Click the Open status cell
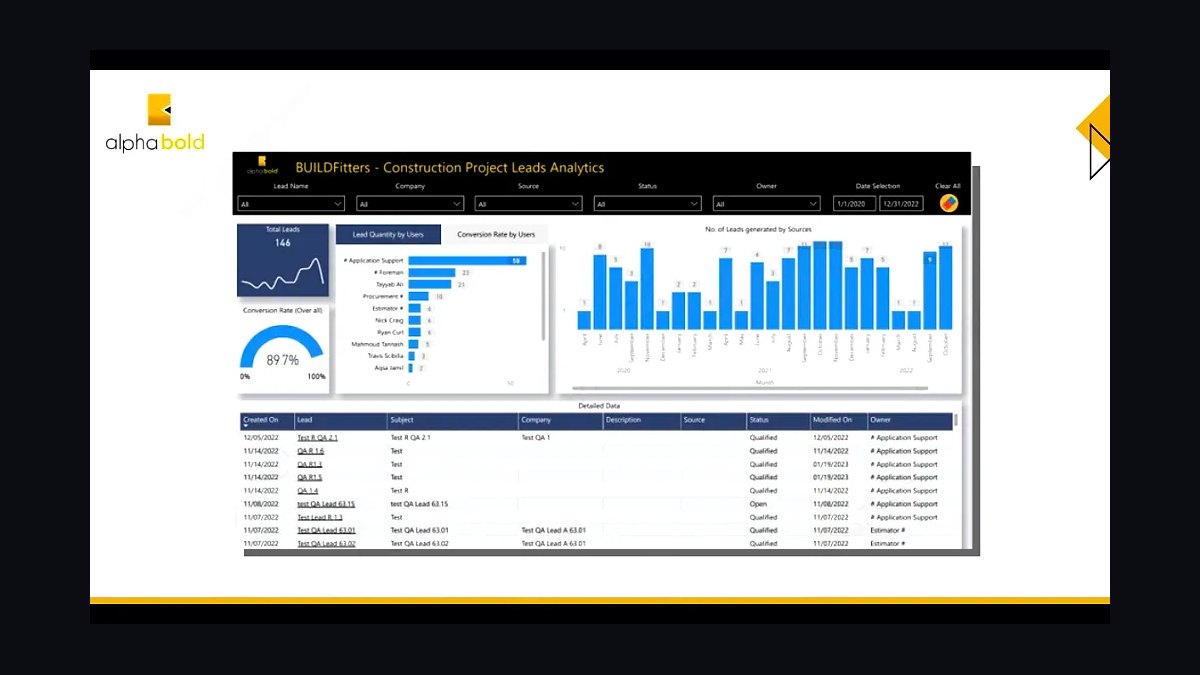Image resolution: width=1200 pixels, height=675 pixels. click(x=757, y=504)
